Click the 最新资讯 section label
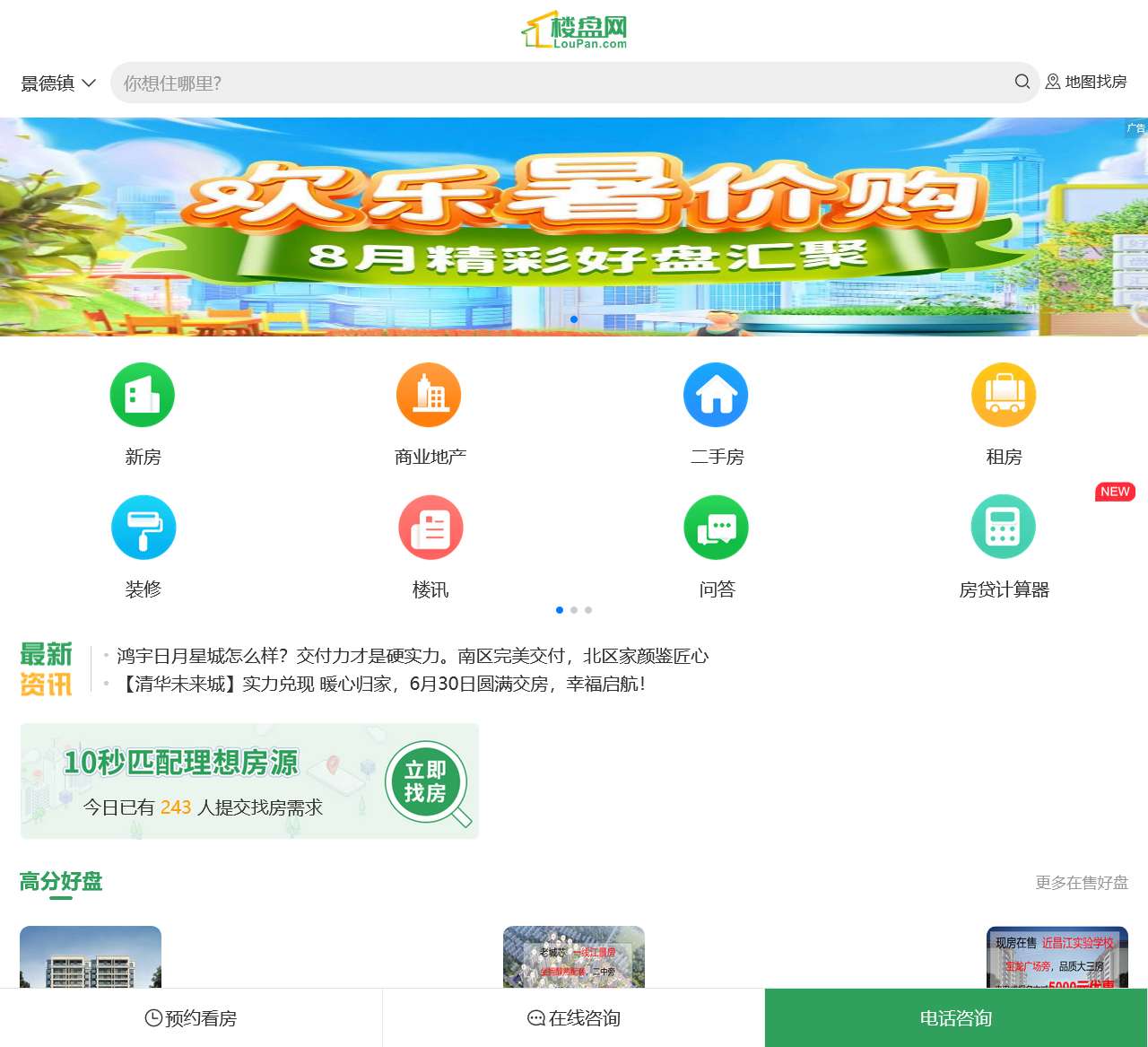This screenshot has width=1148, height=1047. click(46, 669)
